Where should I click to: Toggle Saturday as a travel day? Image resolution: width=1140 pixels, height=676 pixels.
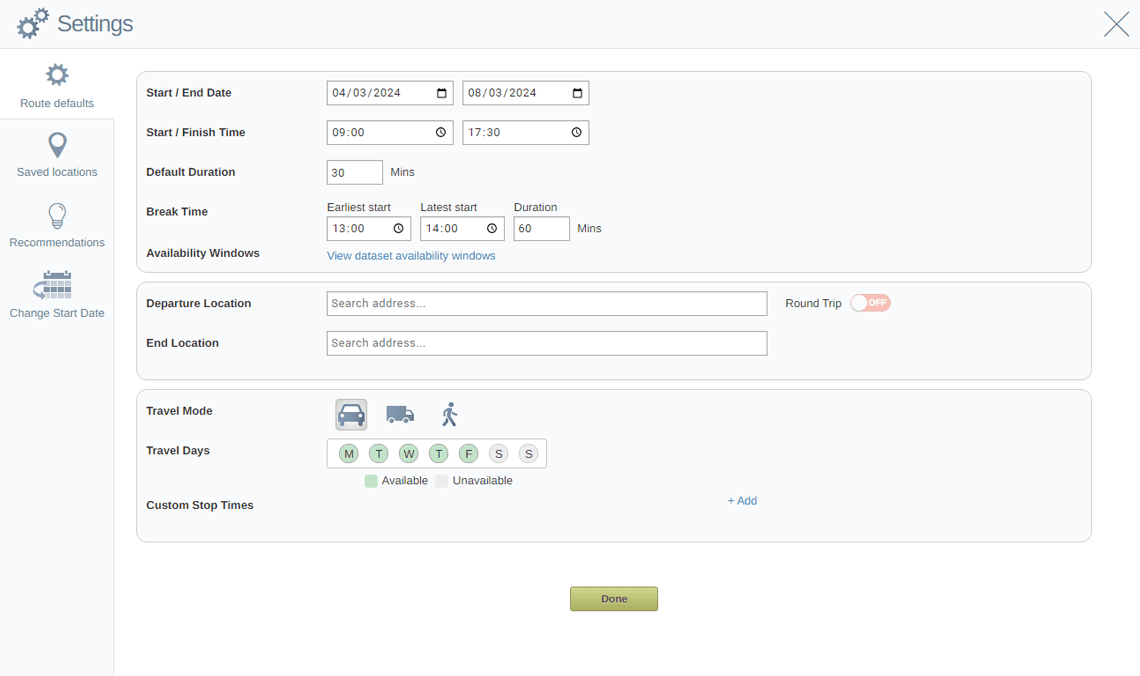coord(498,453)
